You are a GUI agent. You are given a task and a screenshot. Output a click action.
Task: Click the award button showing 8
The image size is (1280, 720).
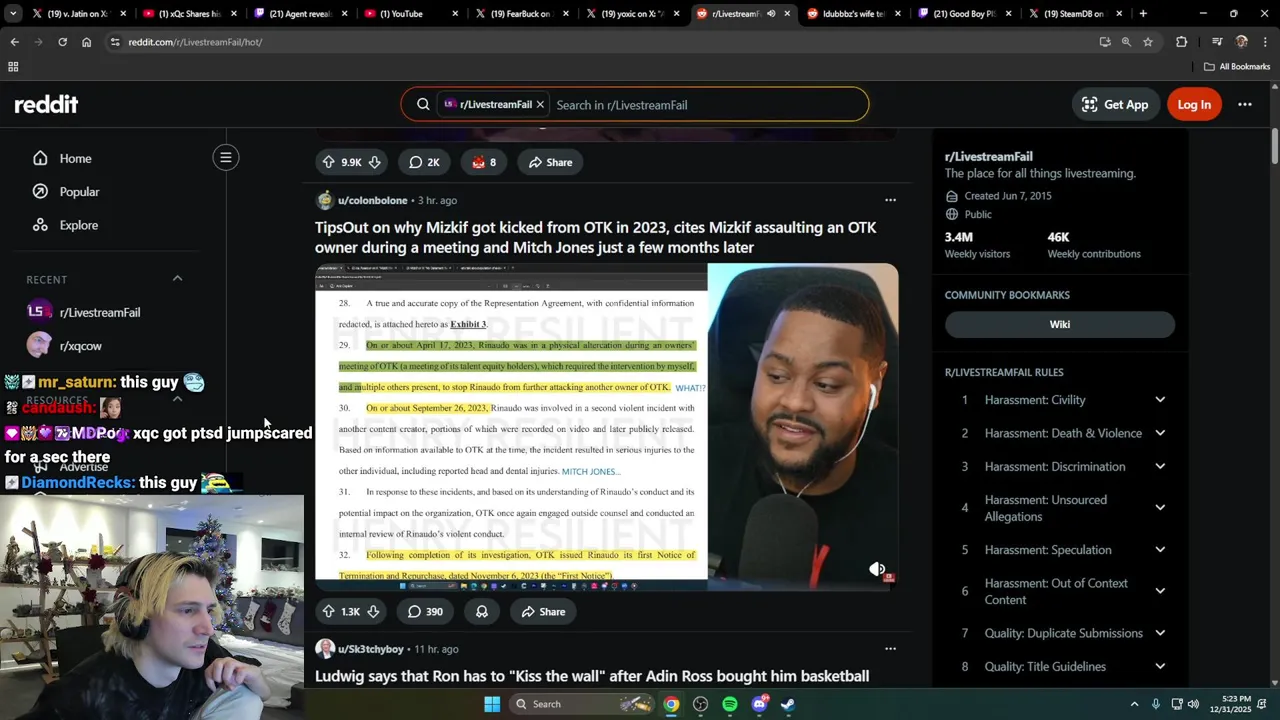pos(484,162)
